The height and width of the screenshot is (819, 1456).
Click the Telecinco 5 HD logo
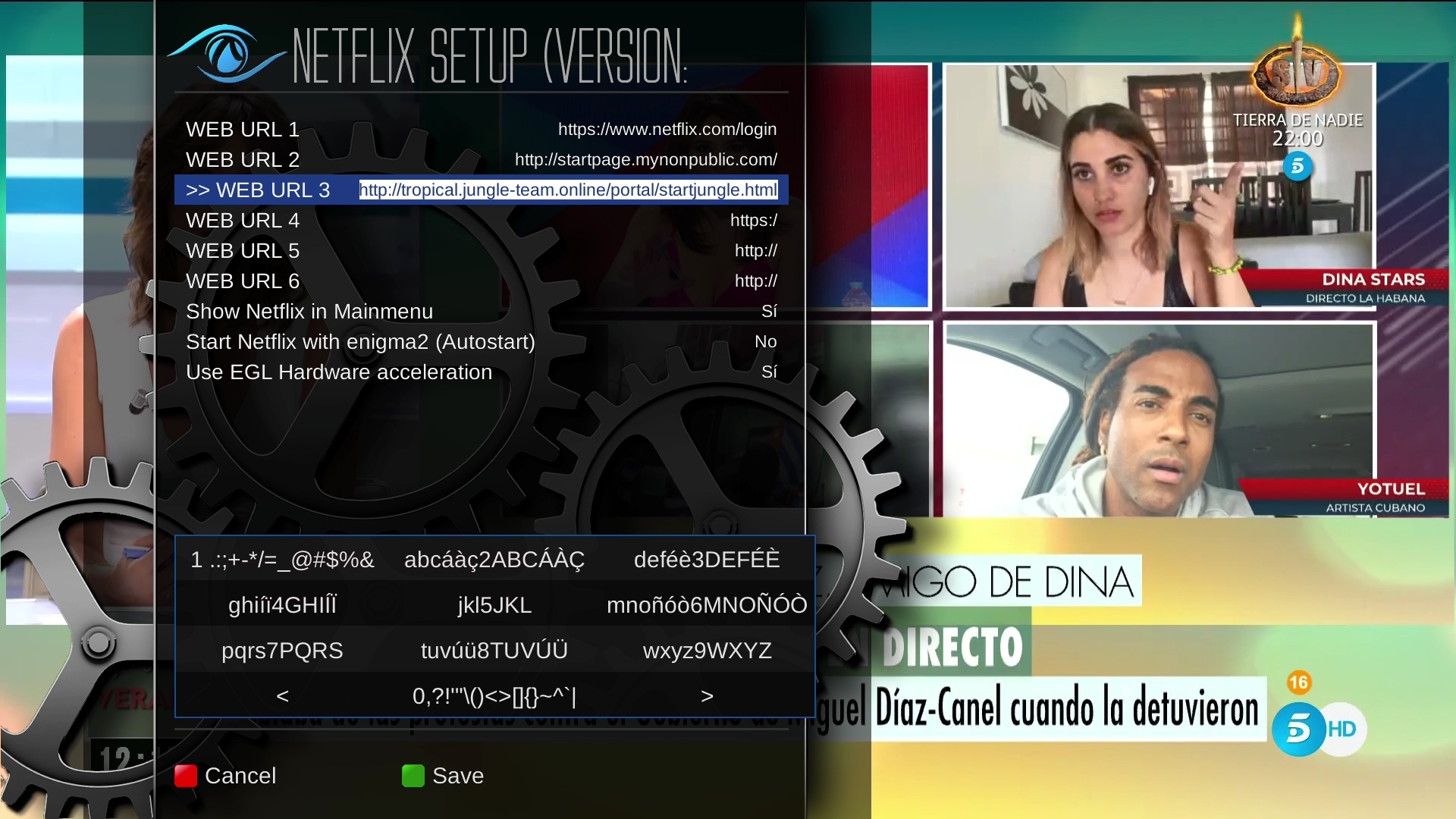1318,729
